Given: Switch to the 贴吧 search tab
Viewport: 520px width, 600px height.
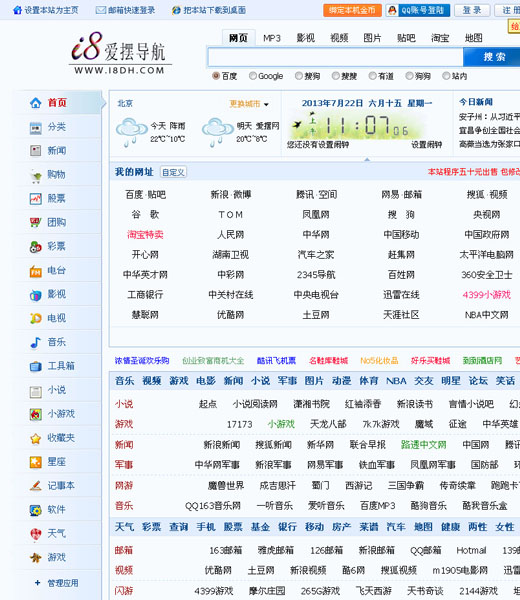Looking at the screenshot, I should coord(406,38).
